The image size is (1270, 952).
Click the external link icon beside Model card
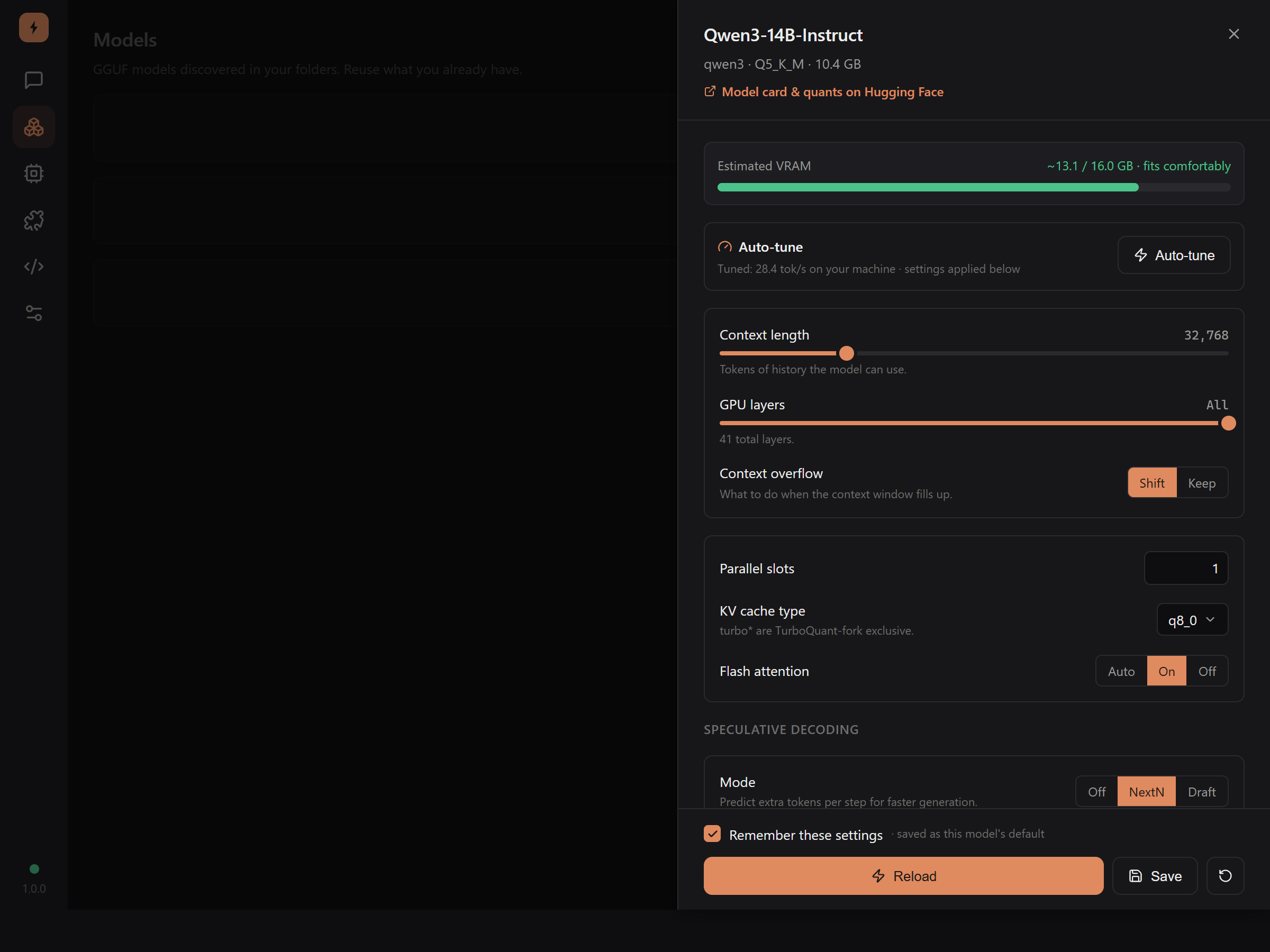tap(710, 92)
